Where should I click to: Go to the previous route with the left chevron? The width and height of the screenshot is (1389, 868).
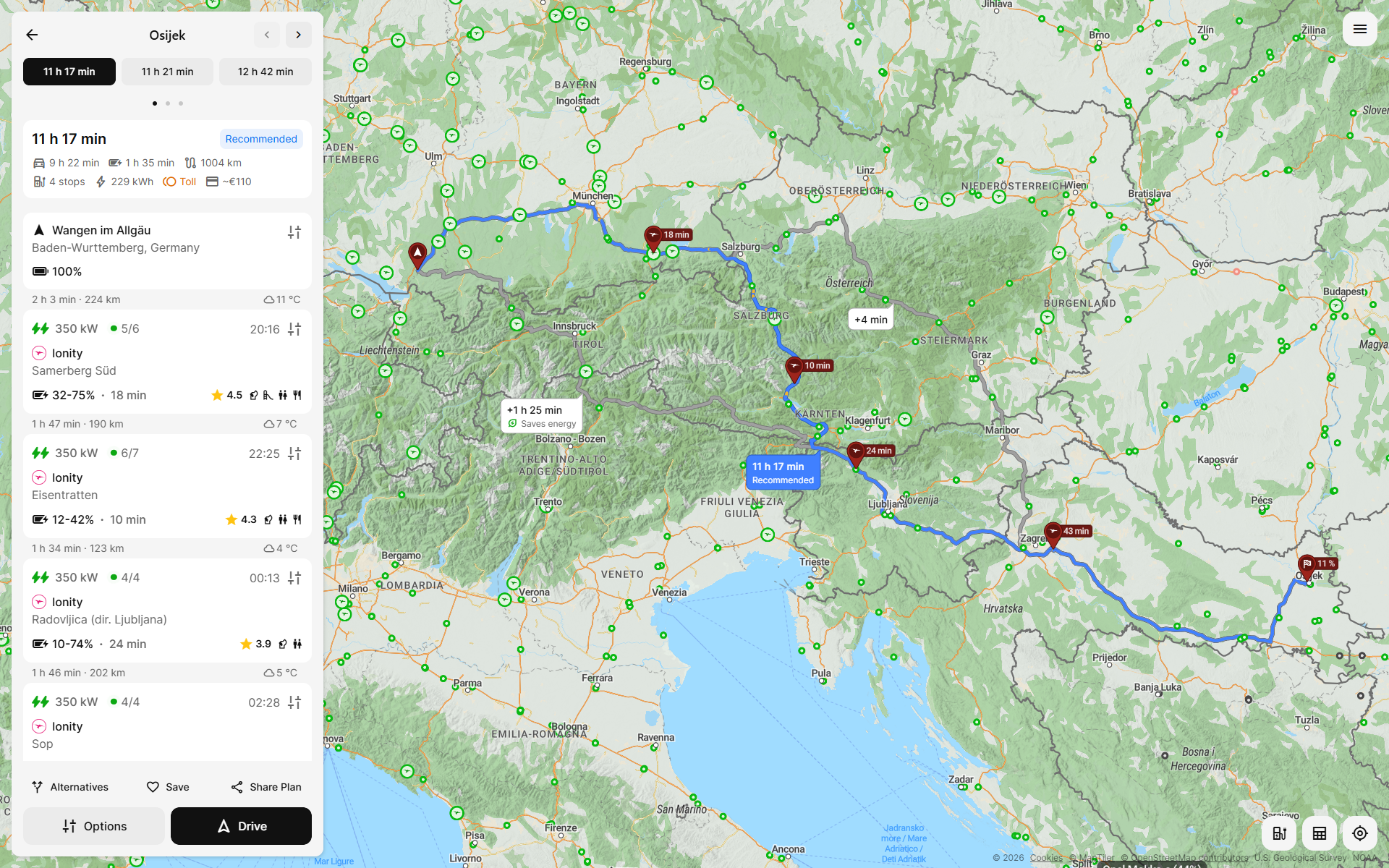click(x=267, y=35)
